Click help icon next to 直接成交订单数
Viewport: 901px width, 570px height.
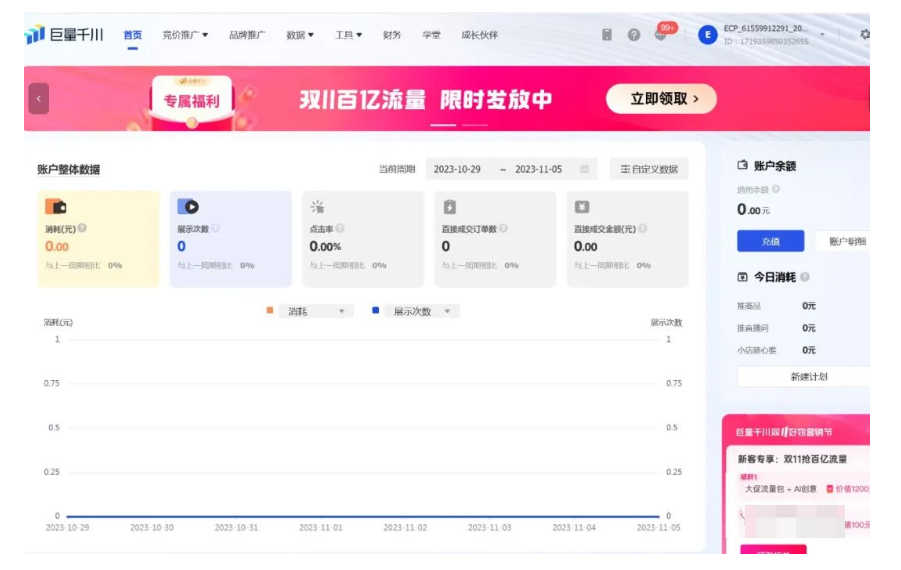coord(503,228)
